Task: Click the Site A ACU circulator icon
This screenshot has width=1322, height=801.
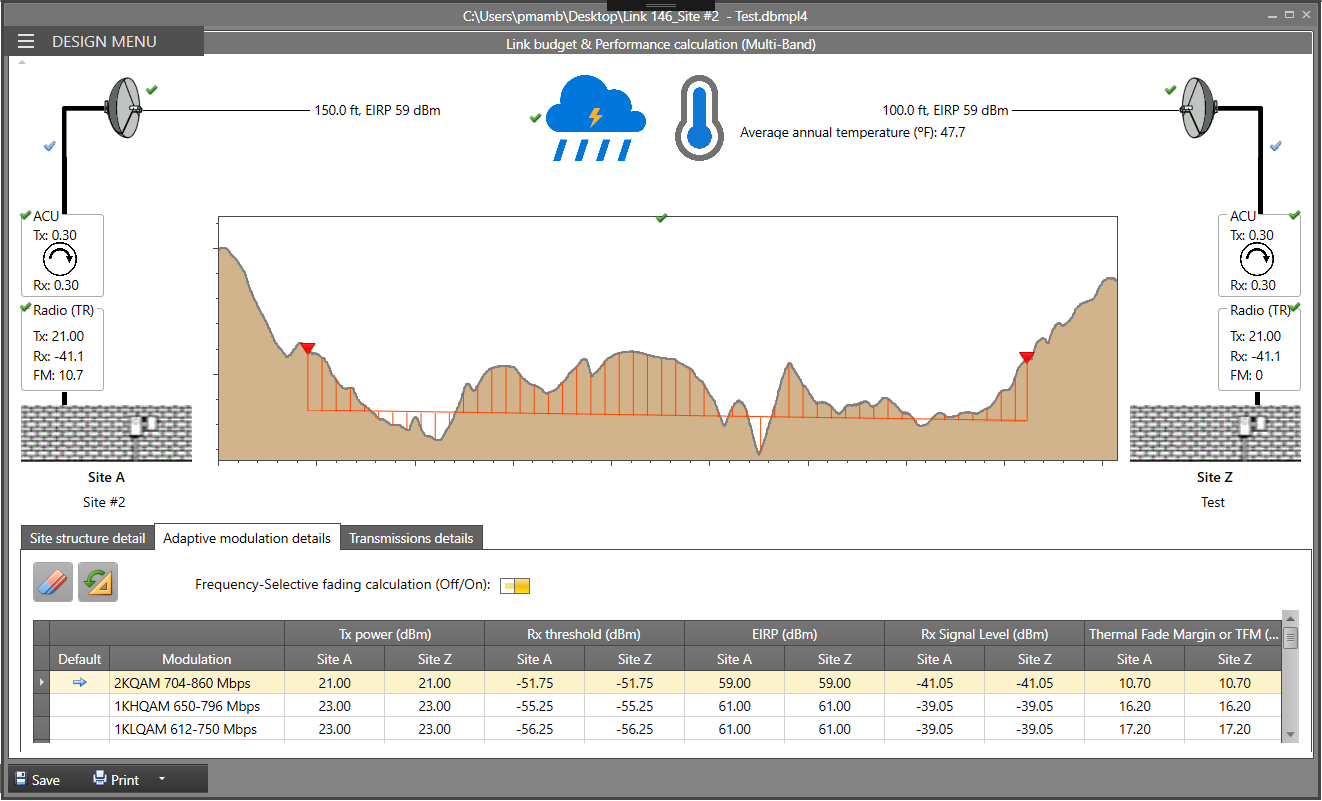Action: point(62,260)
